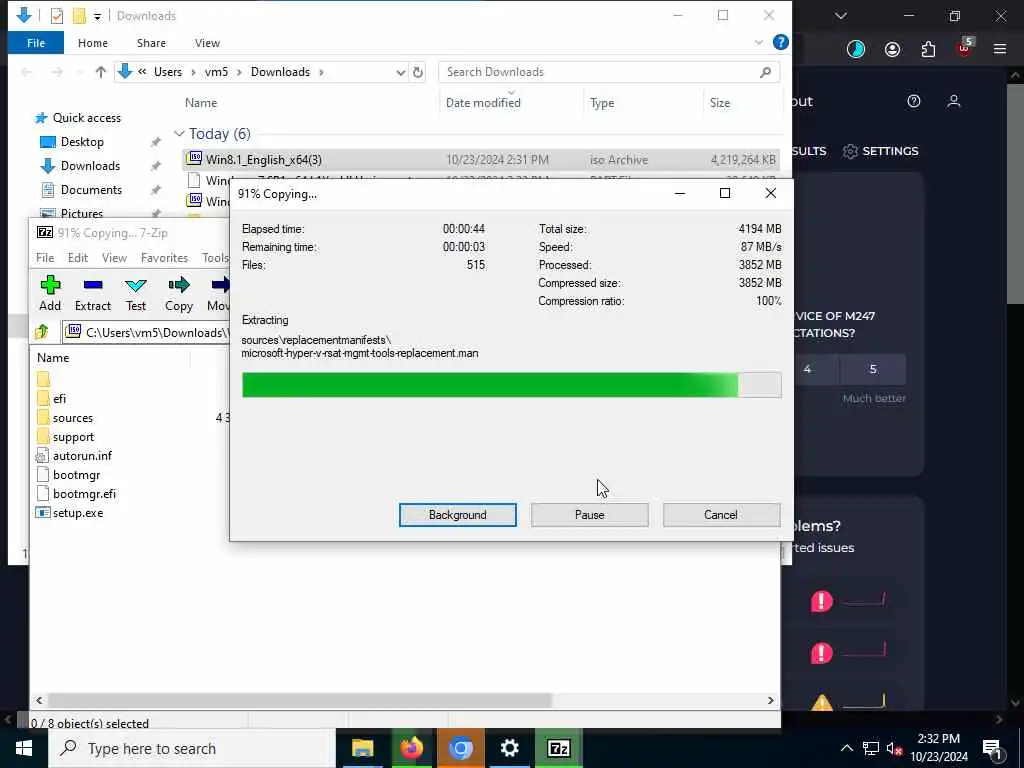Open the 7-Zip View menu
Image resolution: width=1024 pixels, height=768 pixels.
click(114, 258)
